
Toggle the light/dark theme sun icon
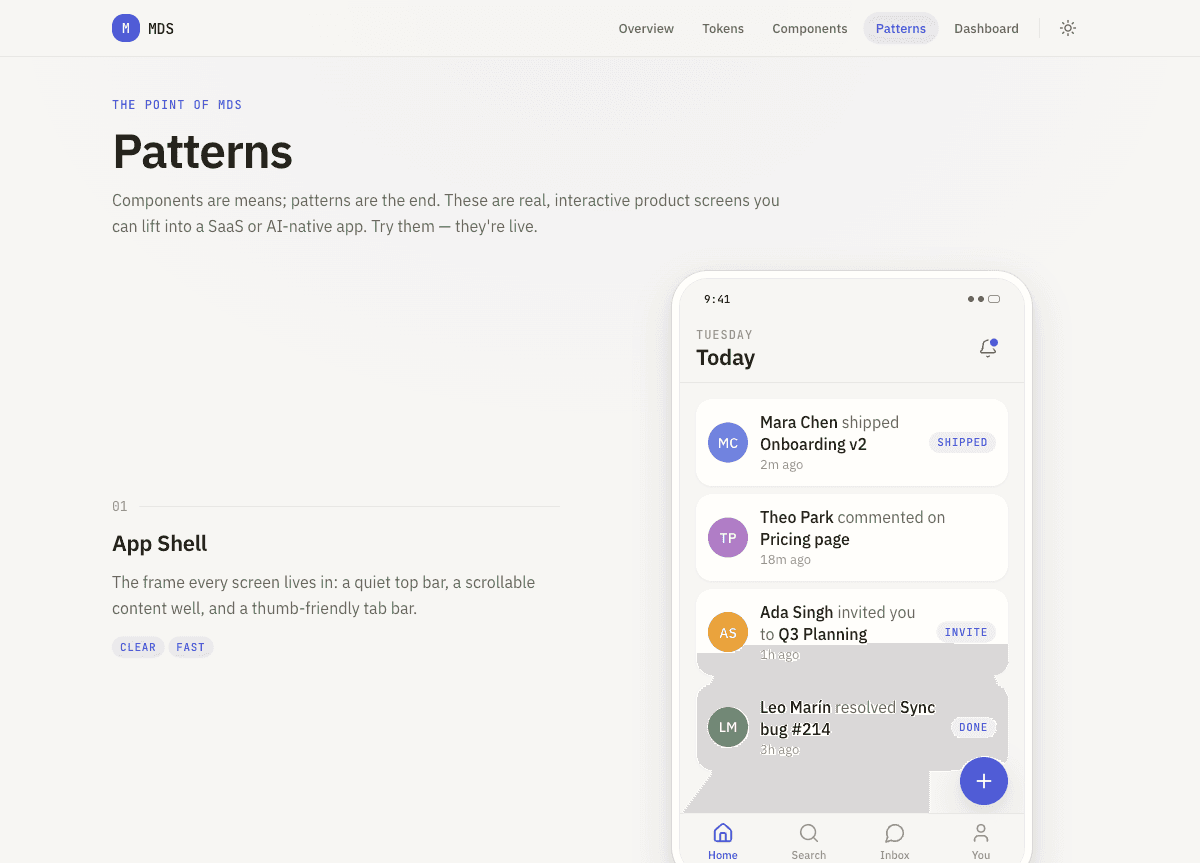[1068, 28]
